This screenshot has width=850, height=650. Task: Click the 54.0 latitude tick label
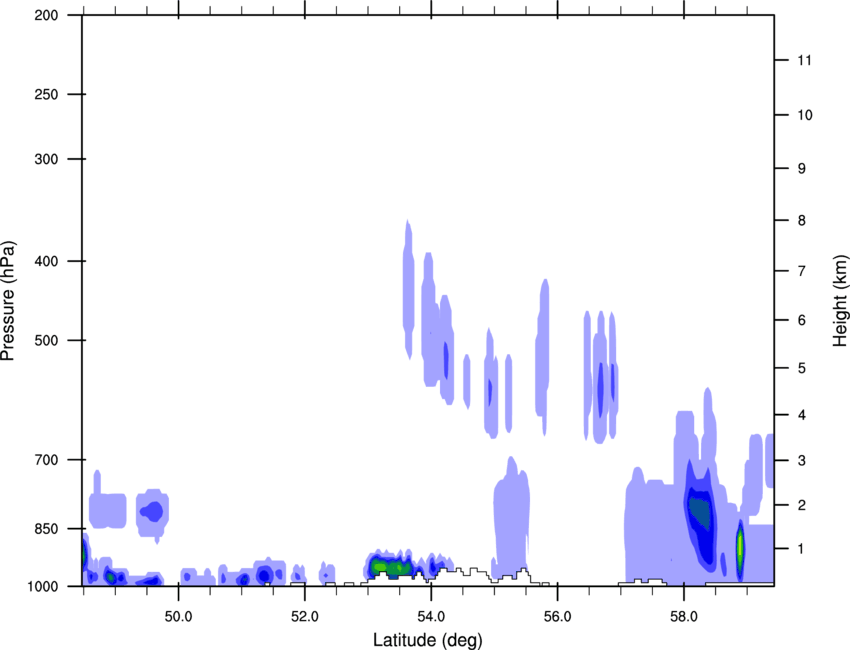[431, 617]
